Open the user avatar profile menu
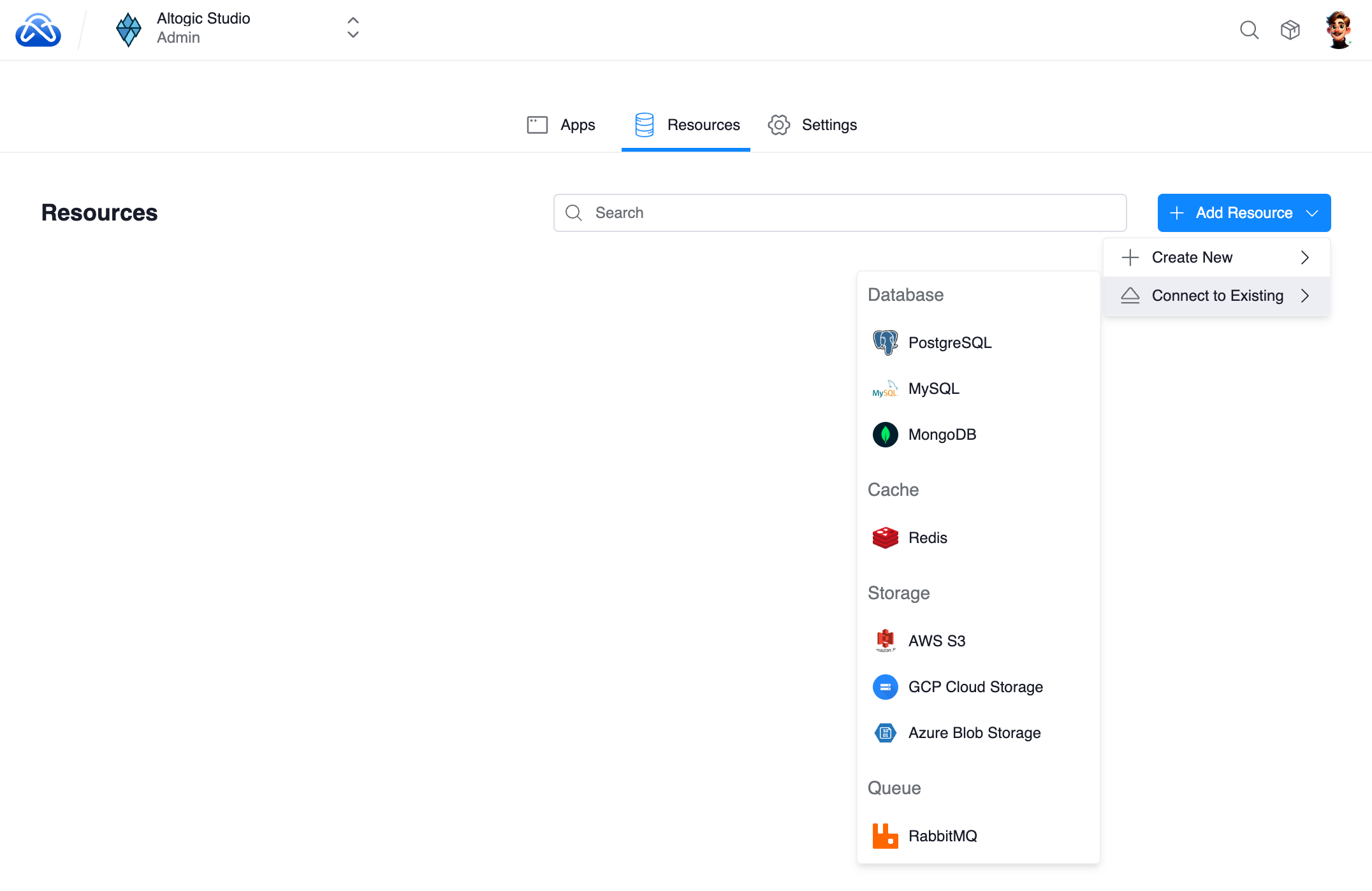The height and width of the screenshot is (891, 1372). click(1338, 30)
